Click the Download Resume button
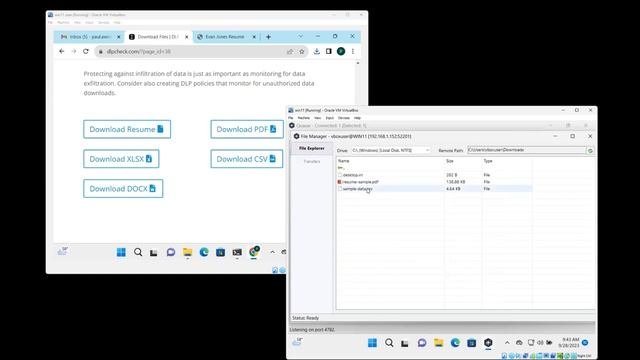Image resolution: width=640 pixels, height=360 pixels. tap(127, 129)
